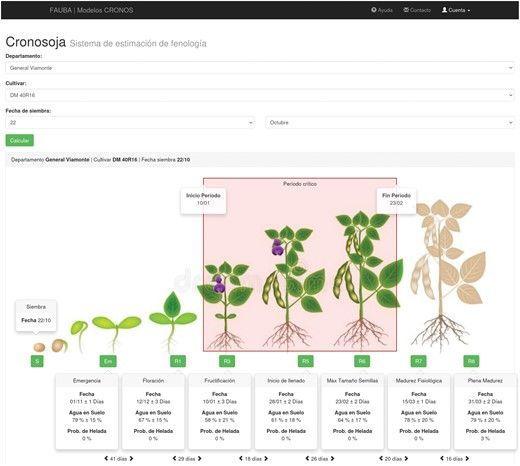Open the Octubre month dropdown

coord(390,123)
